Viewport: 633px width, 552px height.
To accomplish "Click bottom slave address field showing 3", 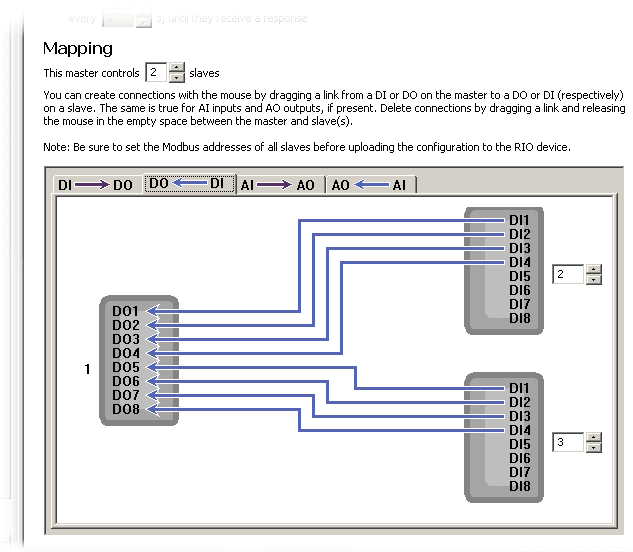I will tap(567, 442).
